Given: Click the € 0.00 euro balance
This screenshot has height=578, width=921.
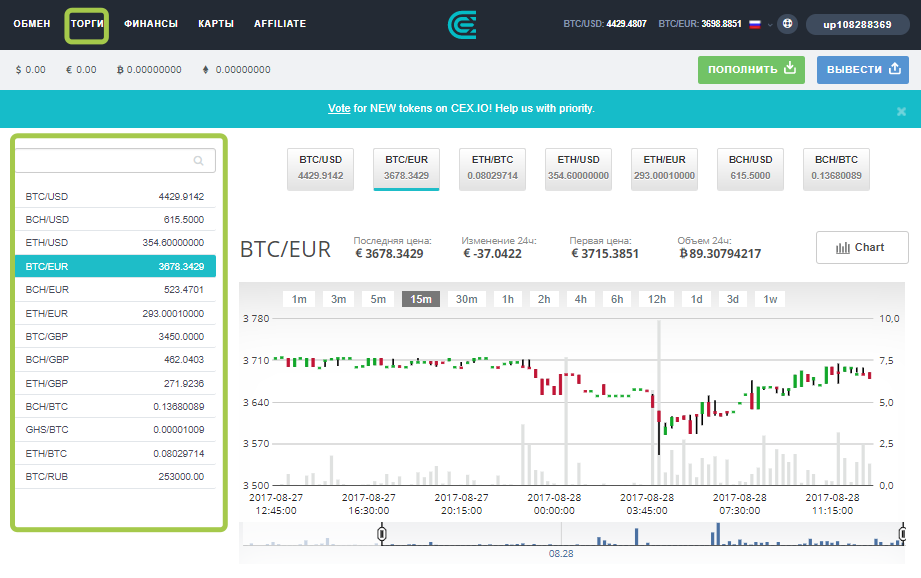Looking at the screenshot, I should point(81,69).
